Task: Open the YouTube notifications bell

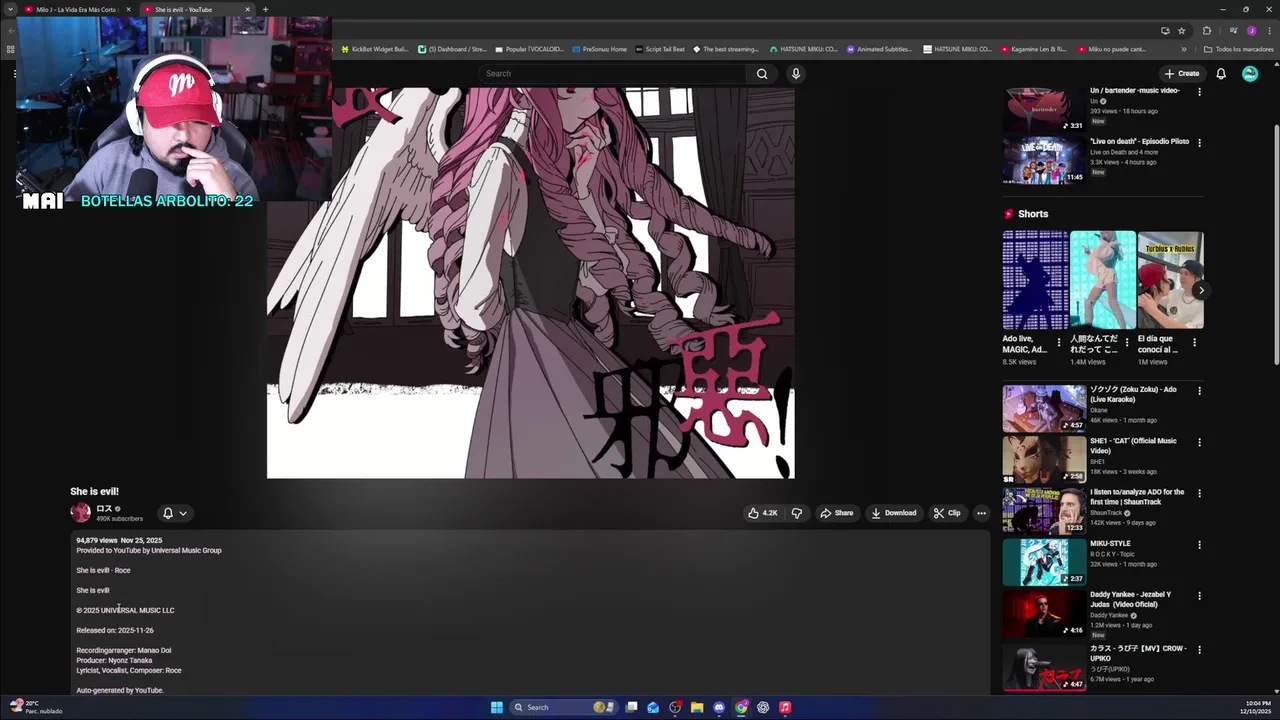Action: click(1221, 73)
